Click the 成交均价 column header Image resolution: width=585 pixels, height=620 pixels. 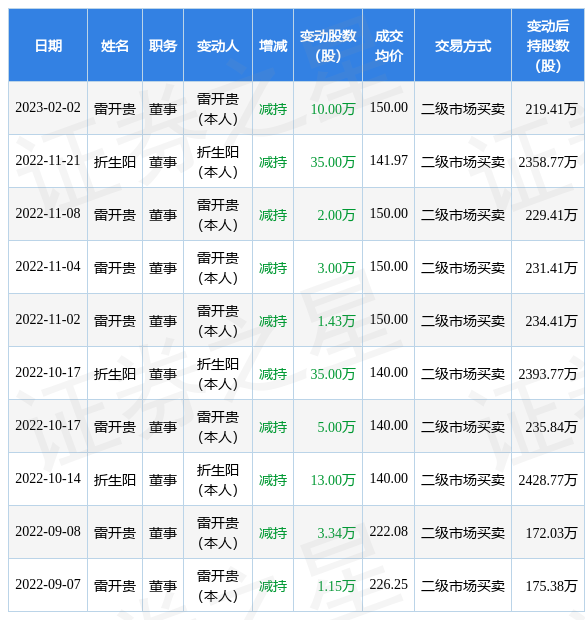click(388, 45)
